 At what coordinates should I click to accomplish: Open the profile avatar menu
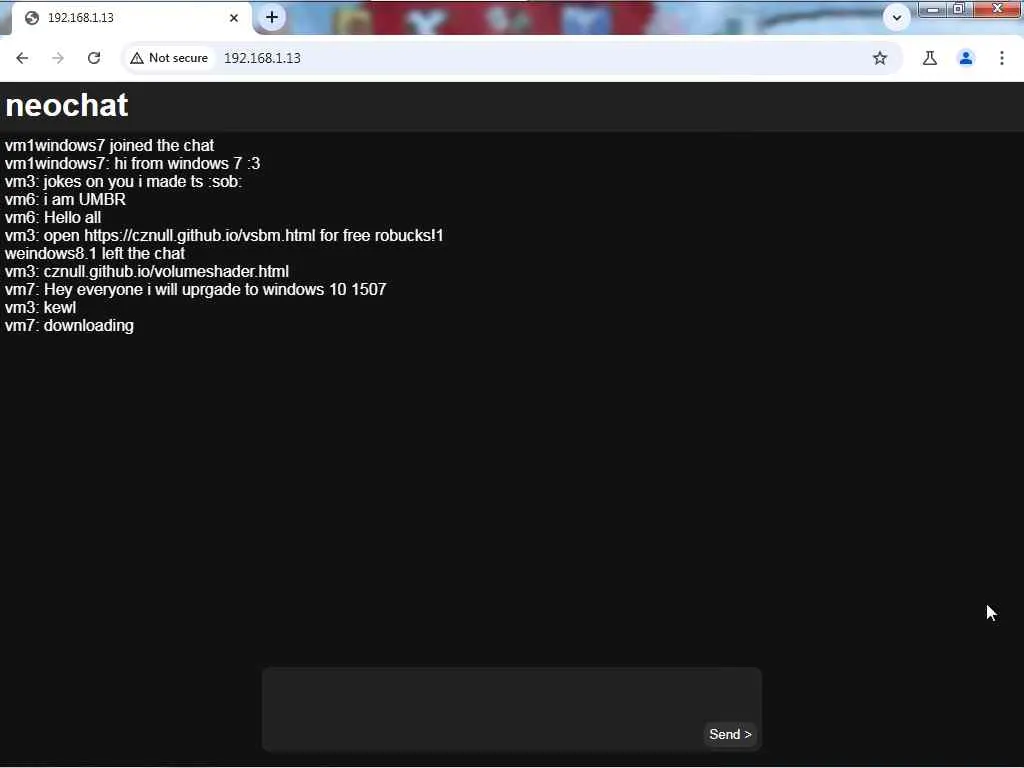(966, 58)
